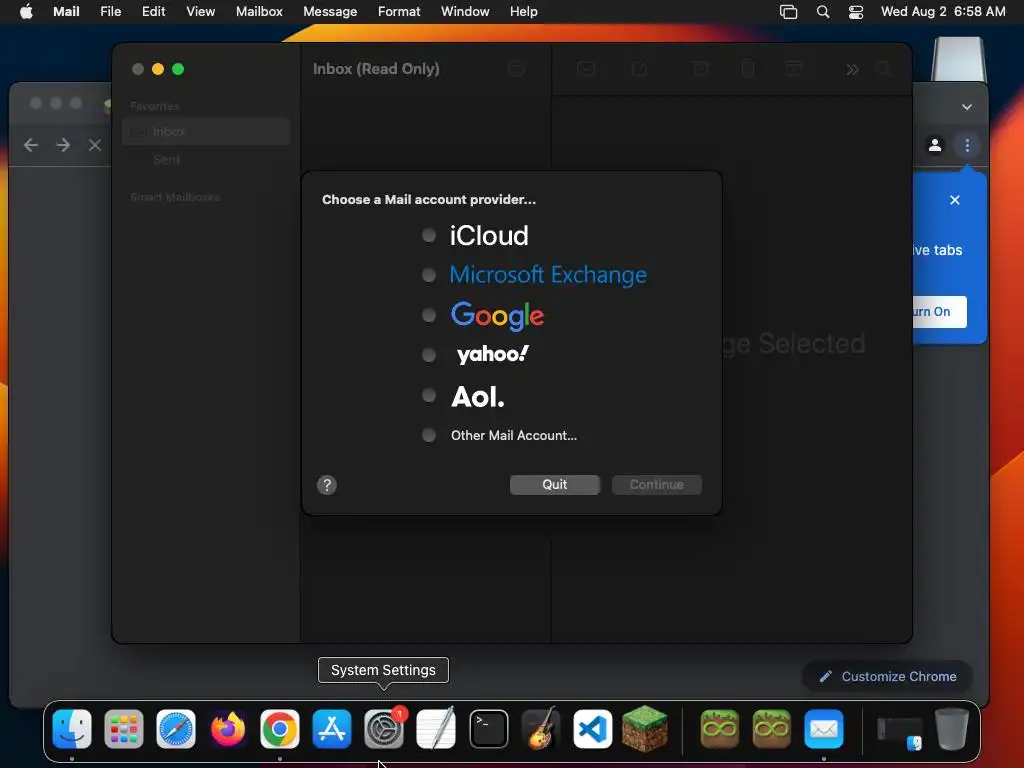Click Customize Chrome button
The image size is (1024, 768).
click(888, 677)
